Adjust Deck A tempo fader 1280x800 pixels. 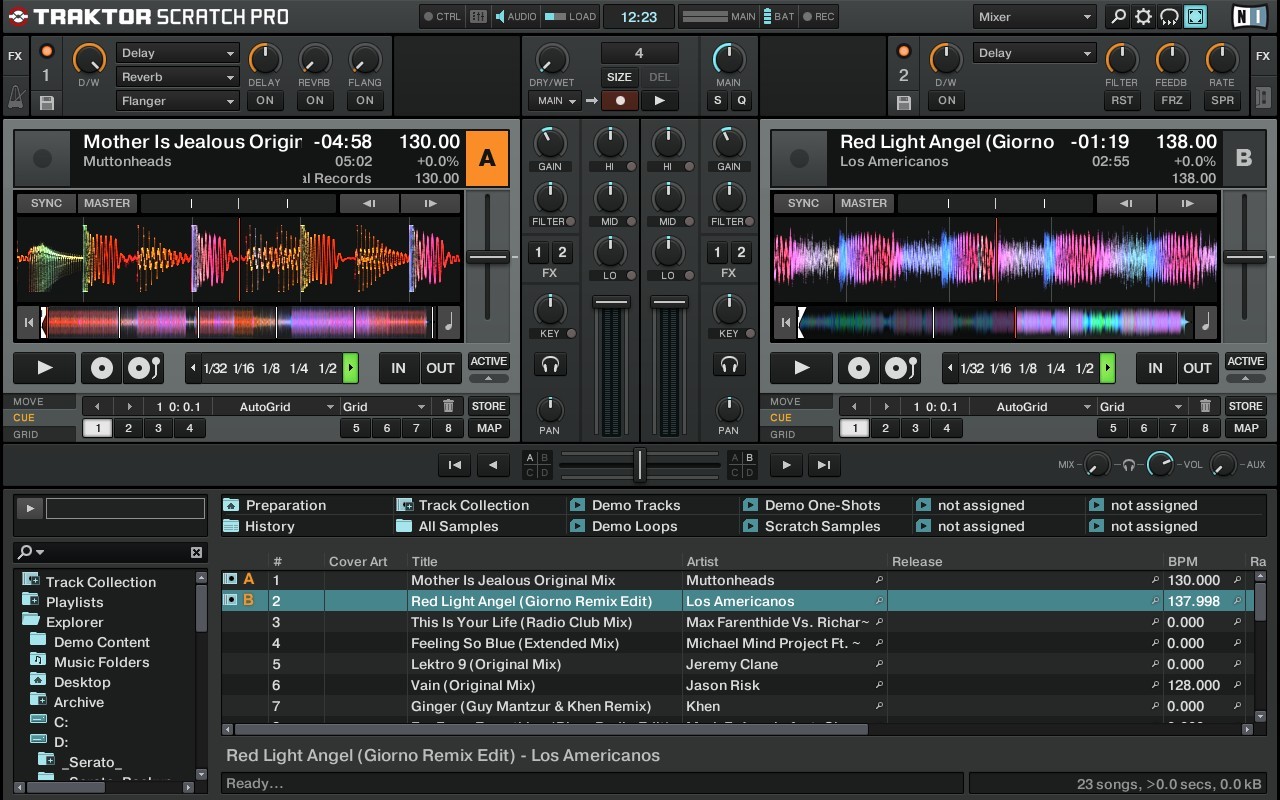point(488,257)
